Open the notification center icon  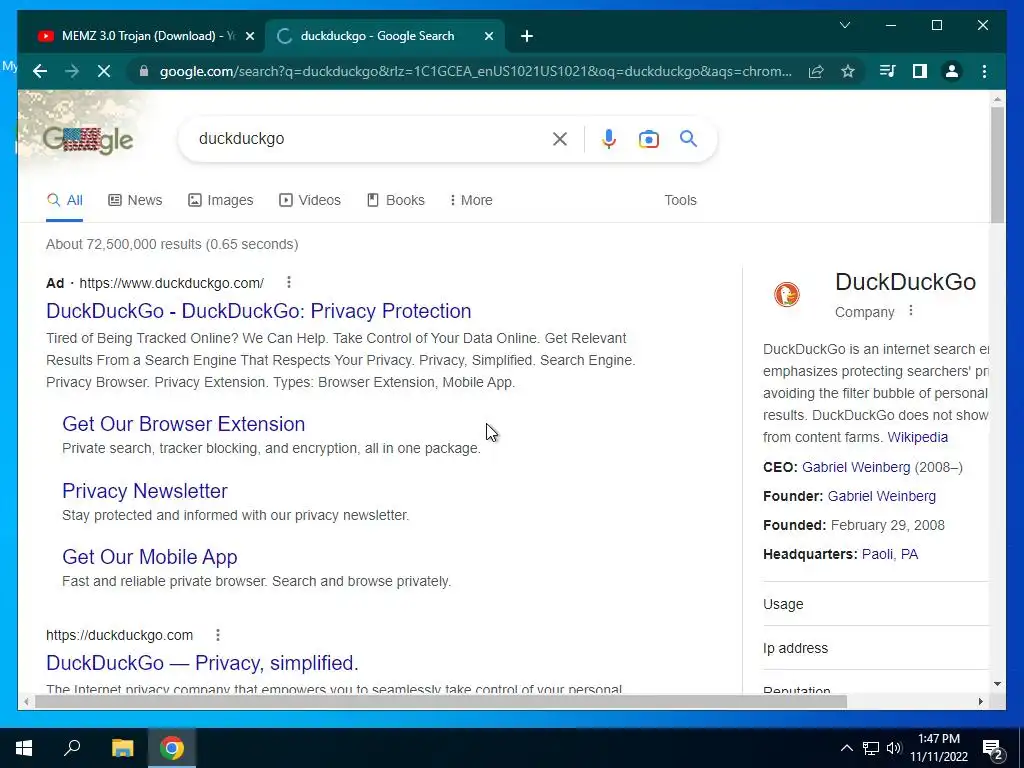pos(992,748)
